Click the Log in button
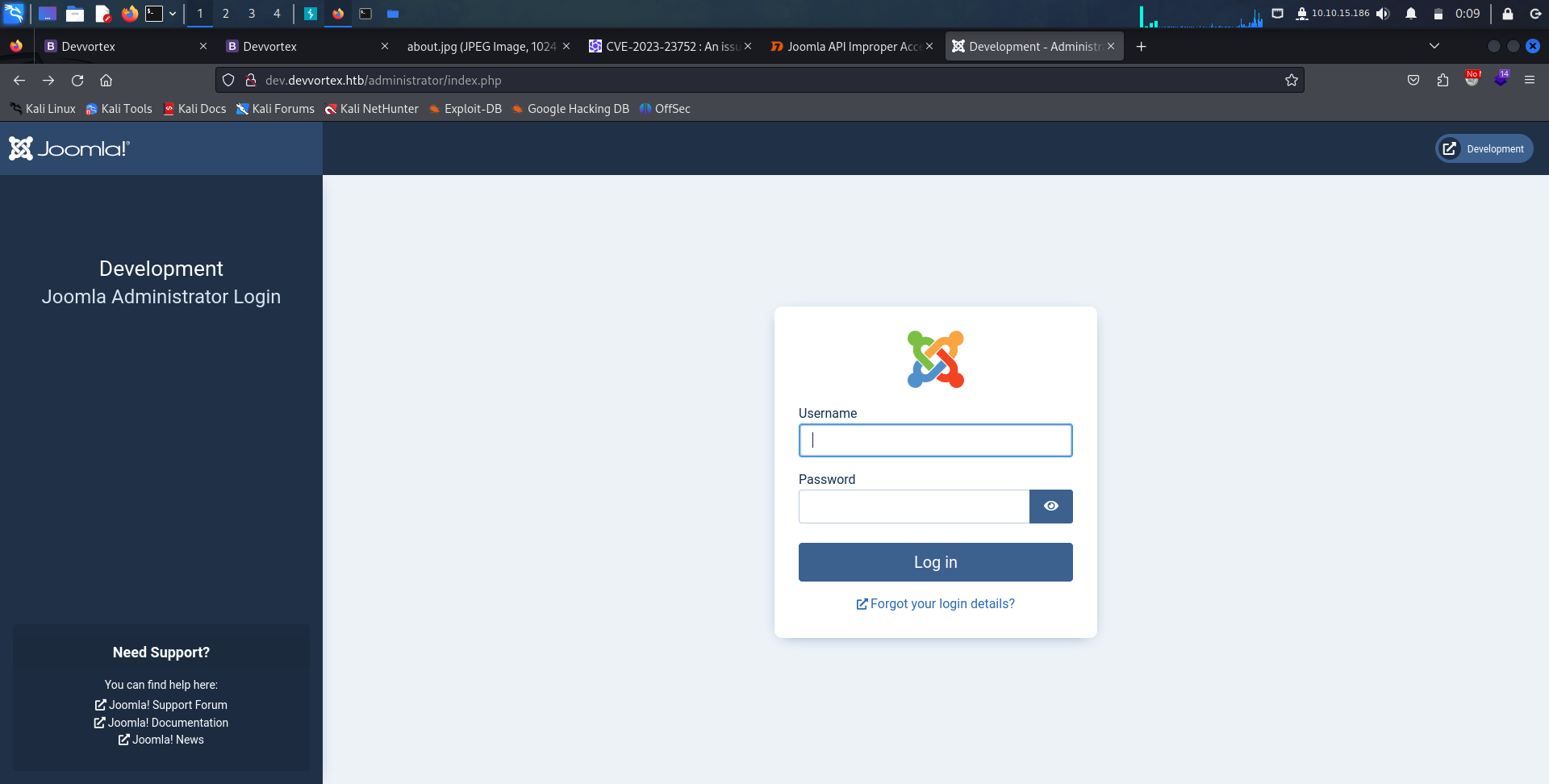Screen dimensions: 1549x784 tap(935, 562)
